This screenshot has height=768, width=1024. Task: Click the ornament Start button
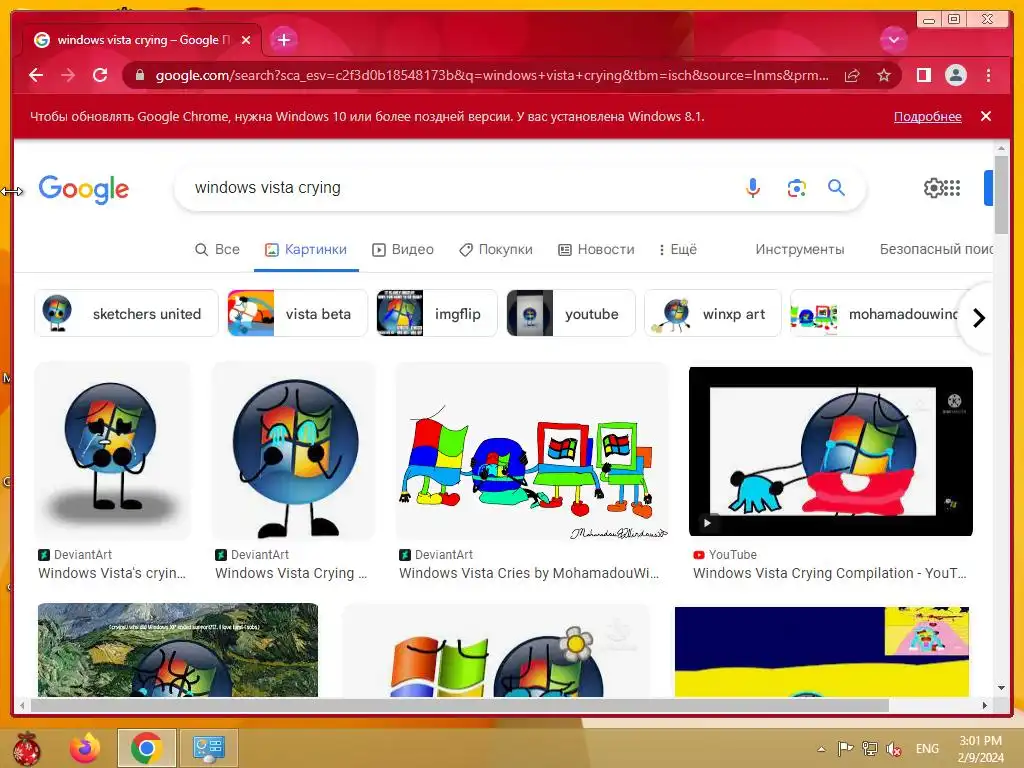[x=27, y=748]
